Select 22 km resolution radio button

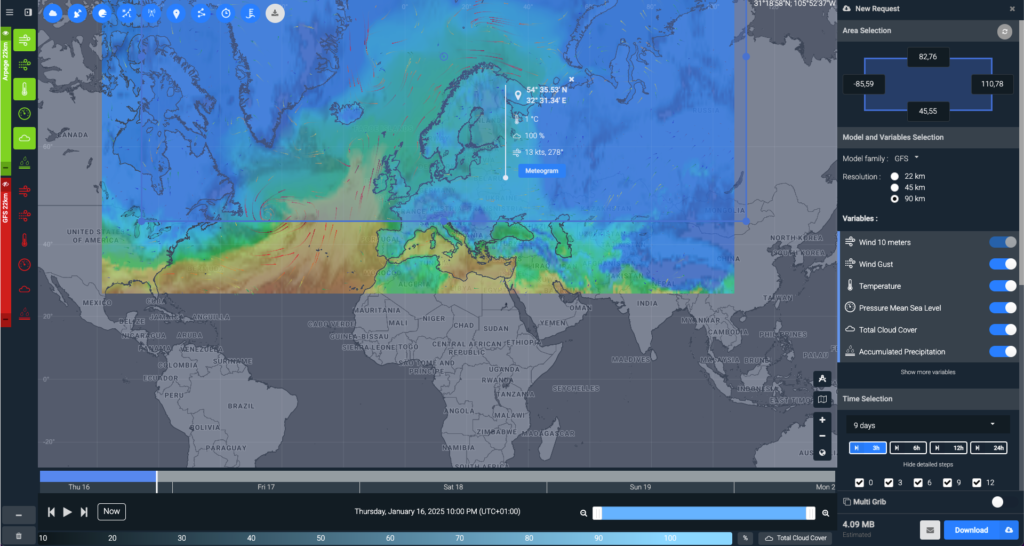pyautogui.click(x=894, y=176)
